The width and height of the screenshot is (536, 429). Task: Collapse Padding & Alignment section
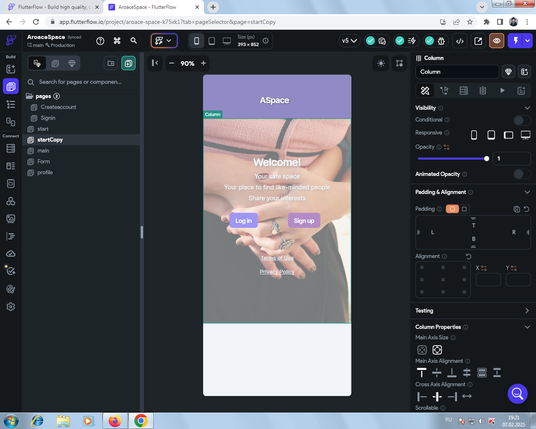527,192
